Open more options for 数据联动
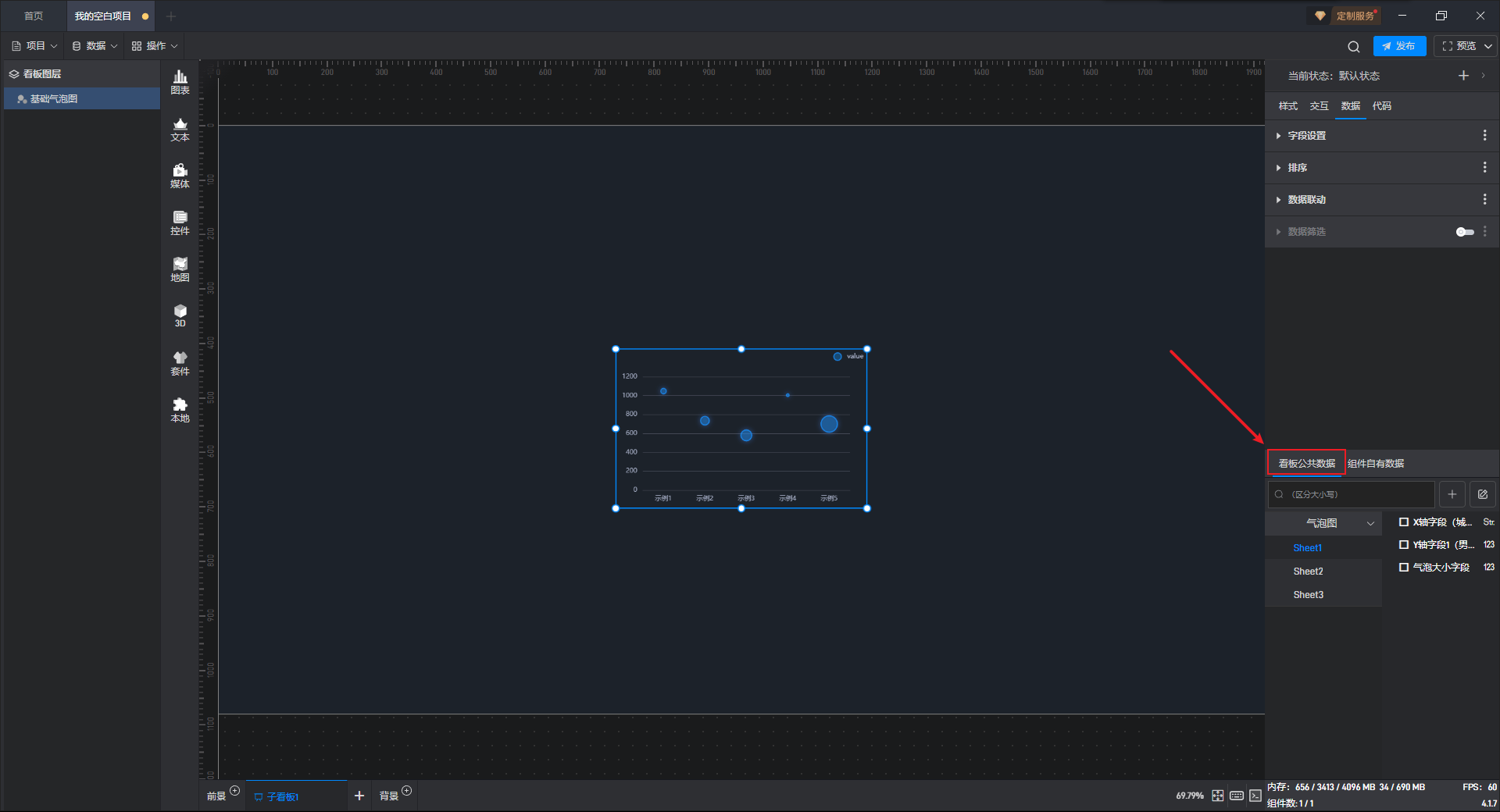 (1484, 200)
